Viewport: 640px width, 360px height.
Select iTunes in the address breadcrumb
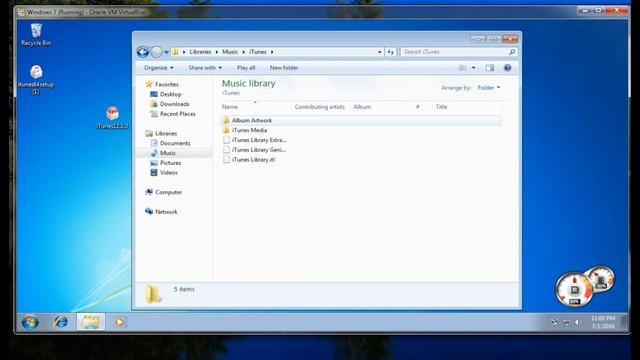tap(258, 52)
